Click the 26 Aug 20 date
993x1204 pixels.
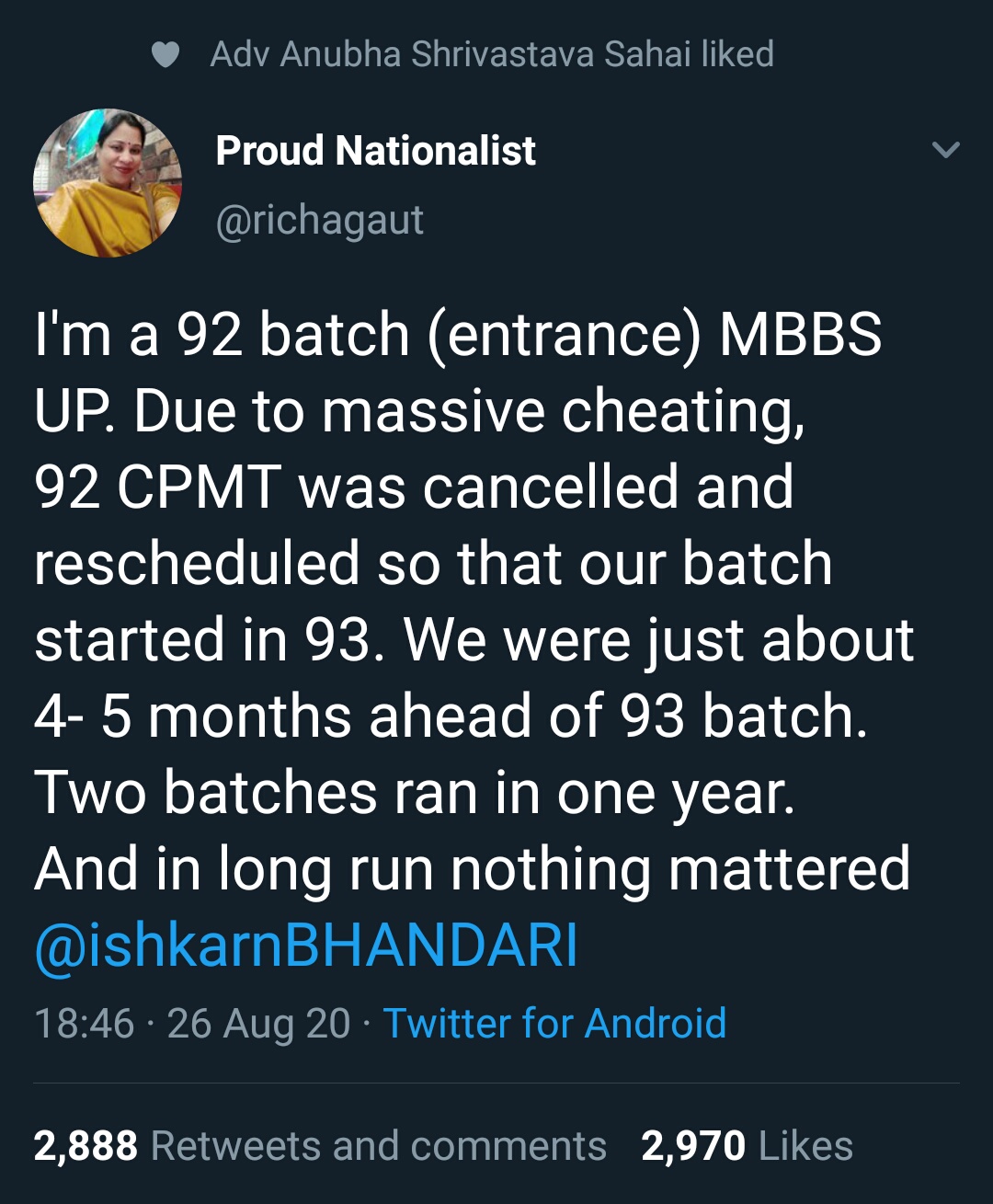pos(258,1024)
